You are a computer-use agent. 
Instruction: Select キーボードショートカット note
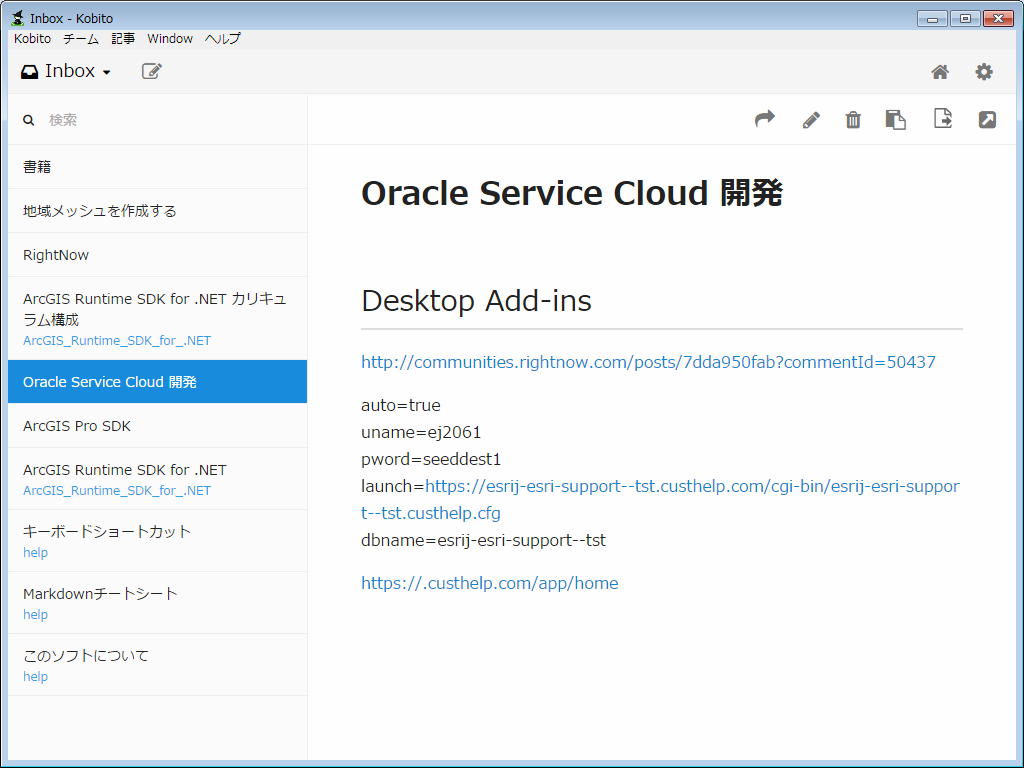coord(157,541)
